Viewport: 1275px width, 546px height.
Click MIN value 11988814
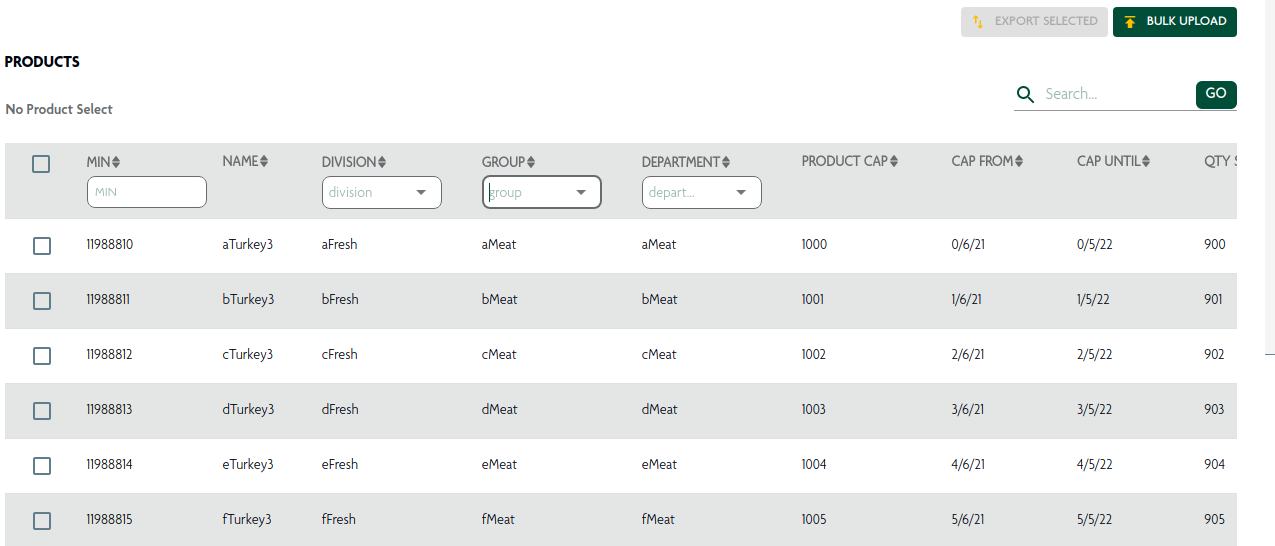click(109, 465)
